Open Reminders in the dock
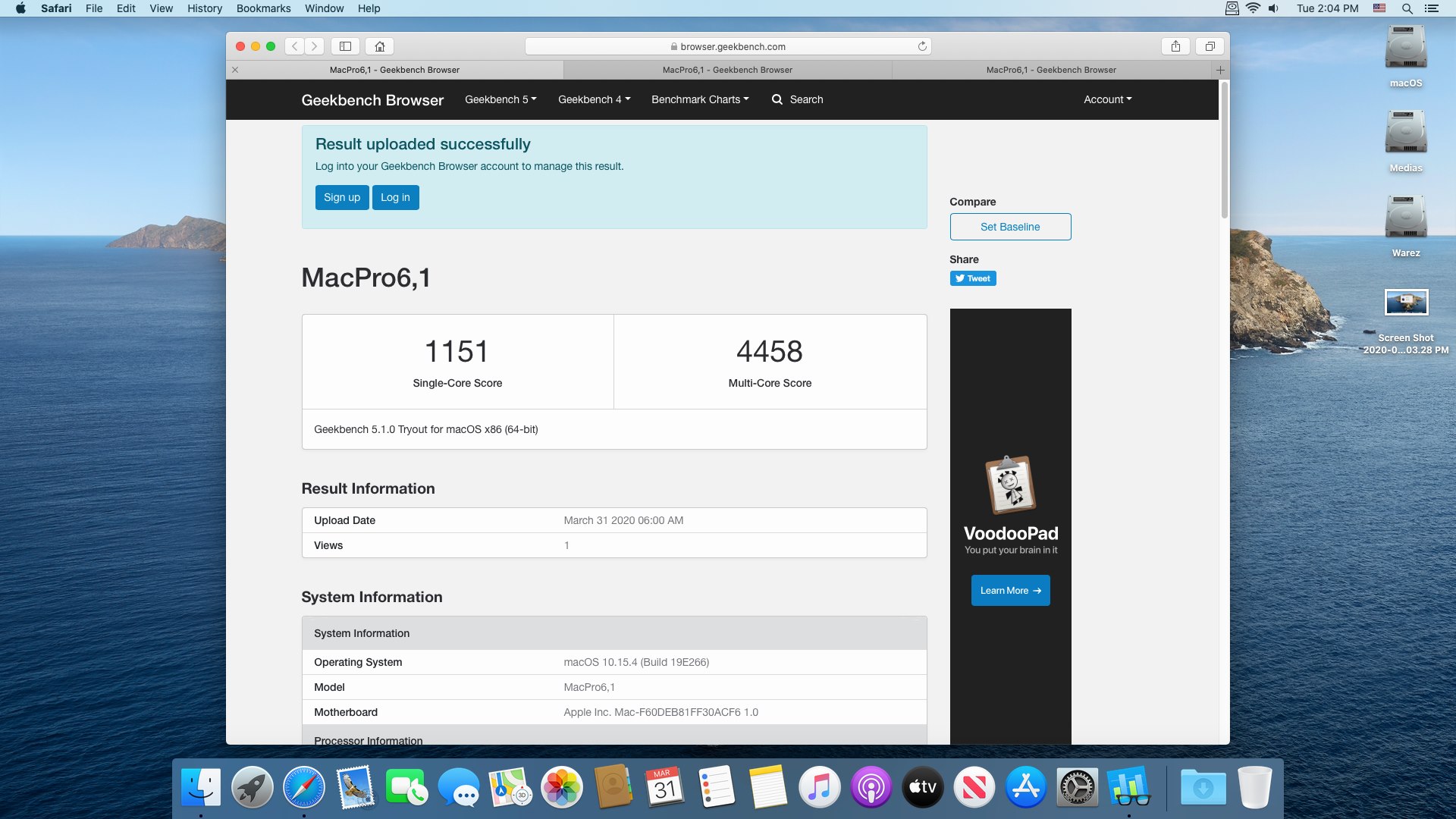The image size is (1456, 819). [x=717, y=788]
